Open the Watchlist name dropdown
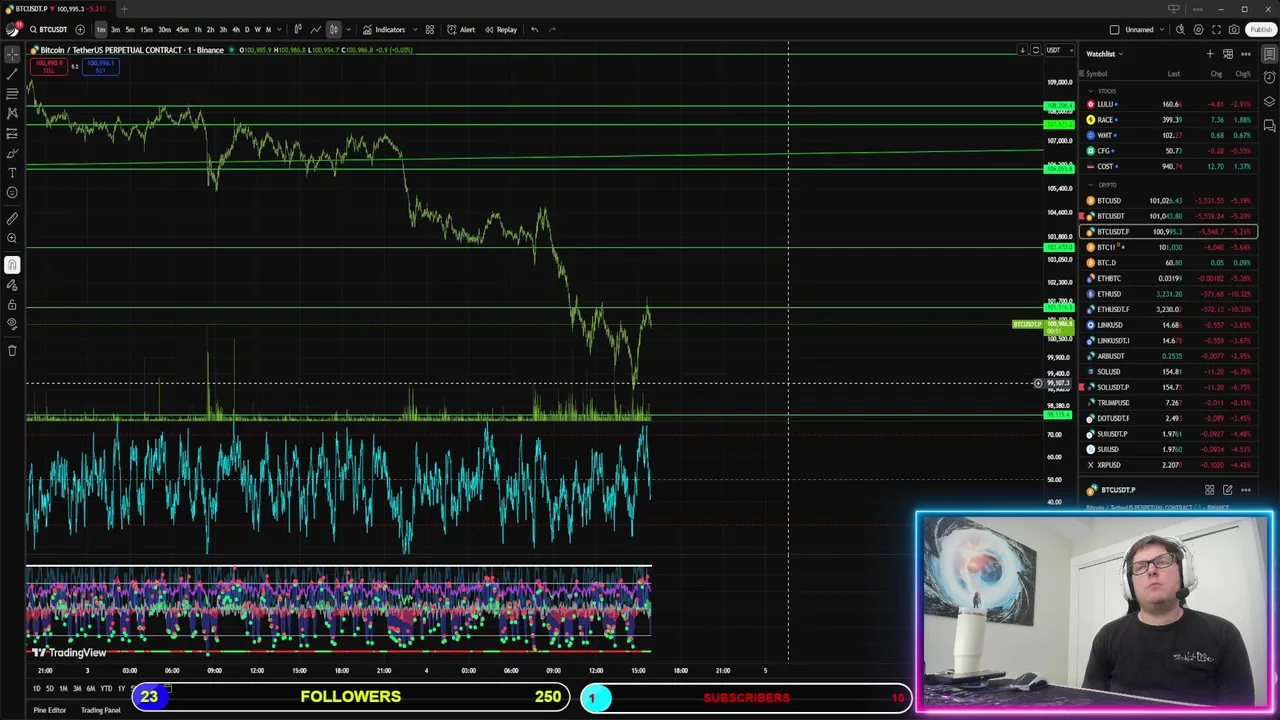This screenshot has height=720, width=1280. pyautogui.click(x=1105, y=54)
